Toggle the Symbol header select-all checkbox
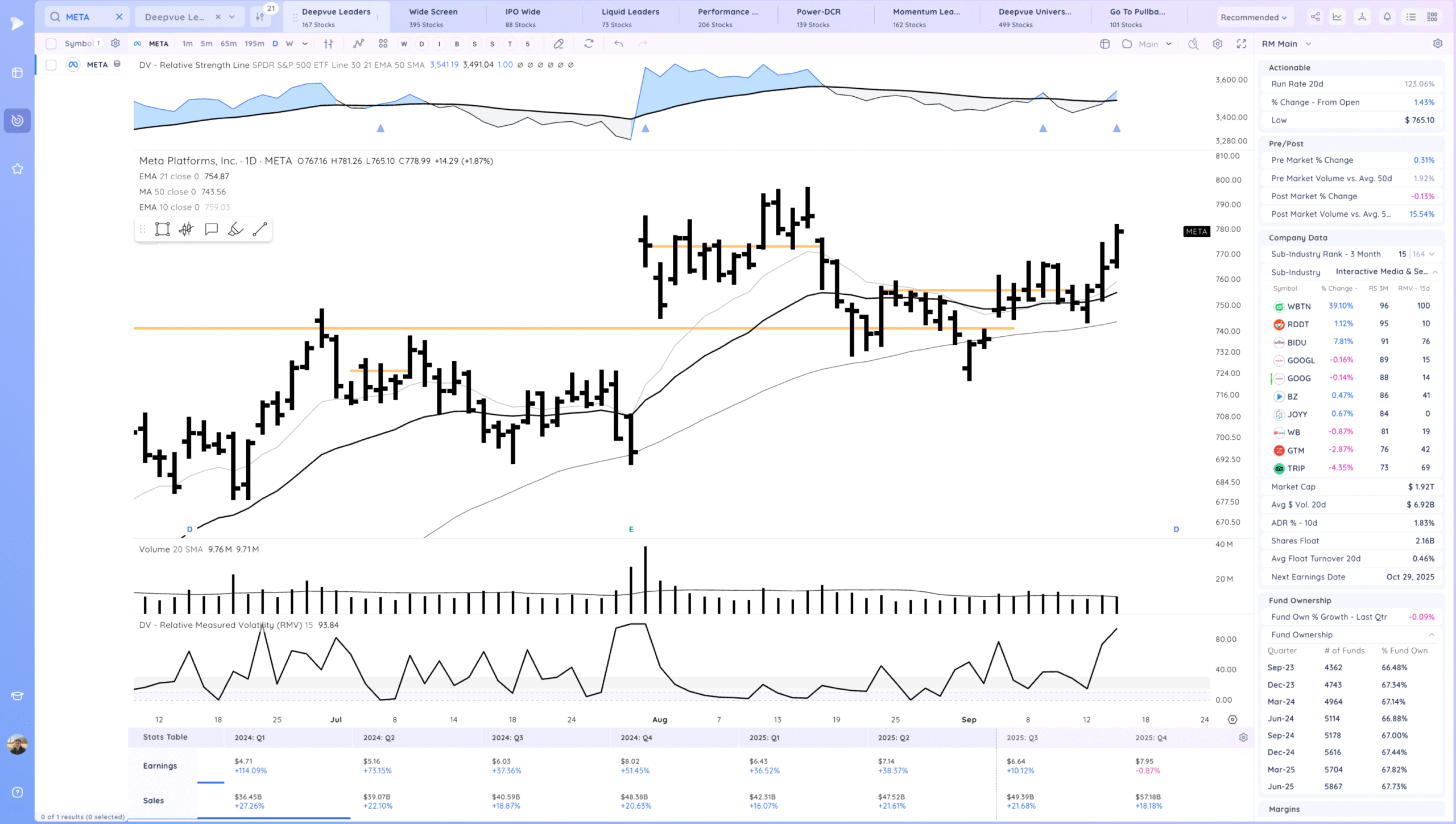Viewport: 1456px width, 824px height. coord(51,44)
